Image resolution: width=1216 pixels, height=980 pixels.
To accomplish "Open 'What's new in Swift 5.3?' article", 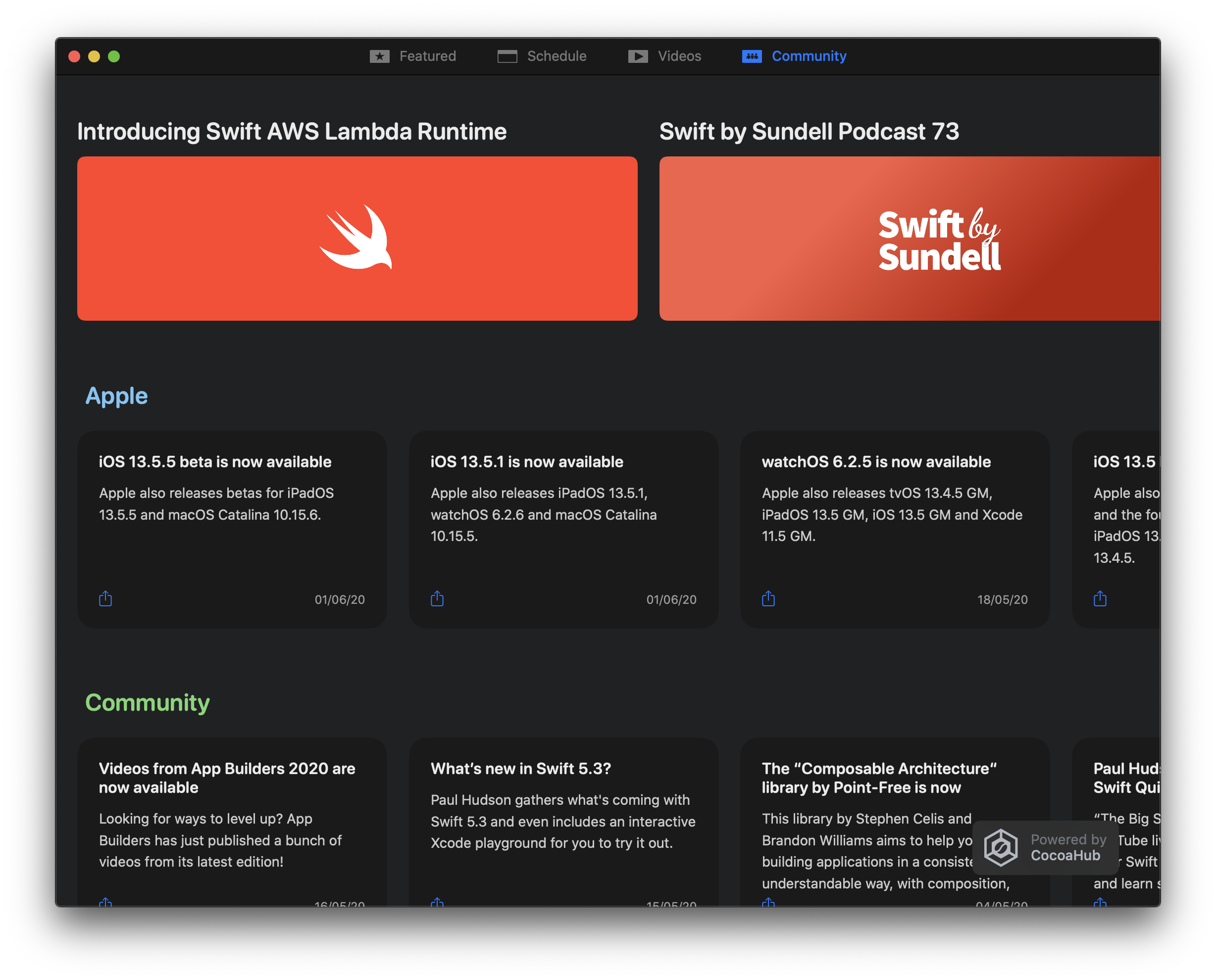I will (520, 768).
